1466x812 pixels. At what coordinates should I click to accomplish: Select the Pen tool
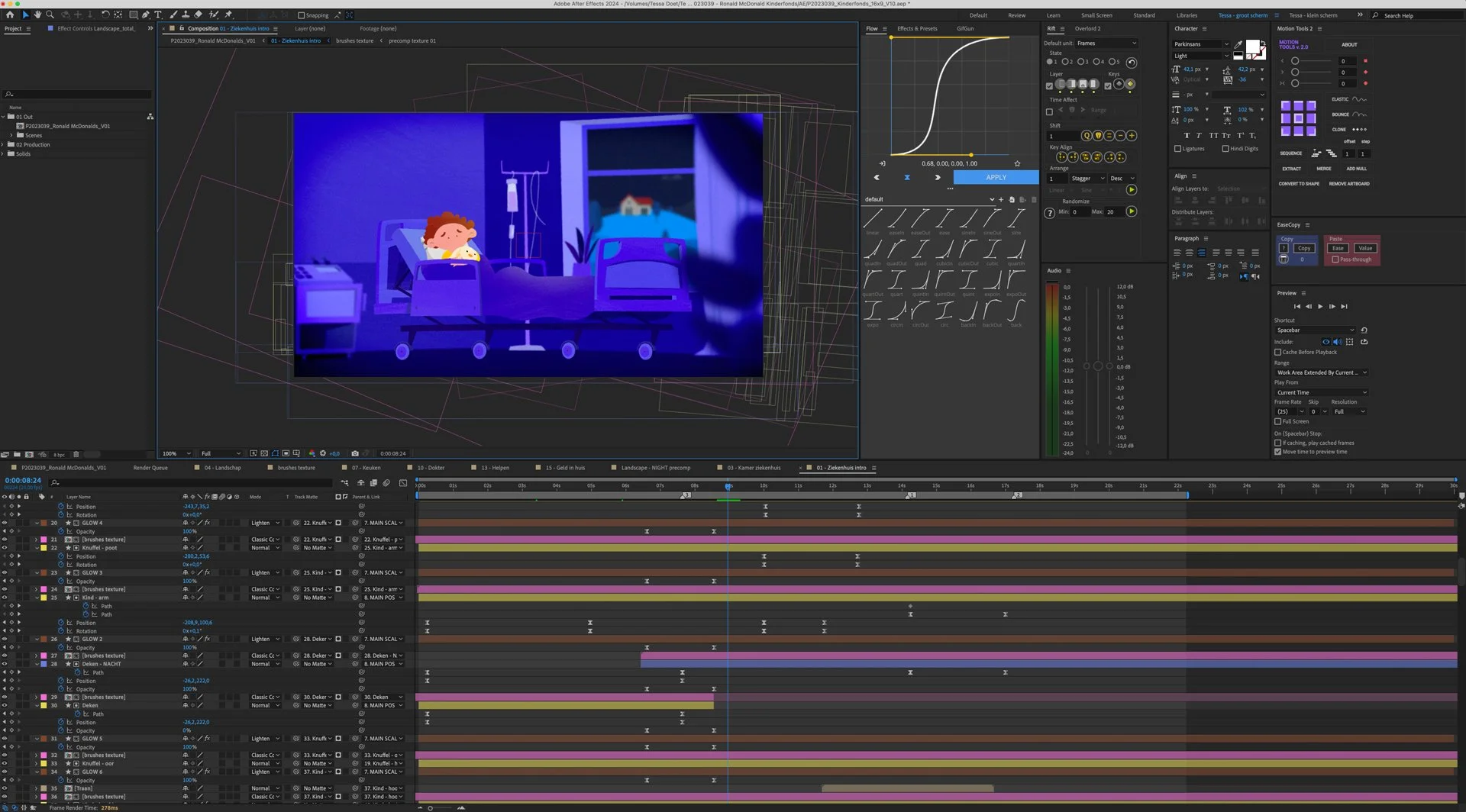coord(146,14)
